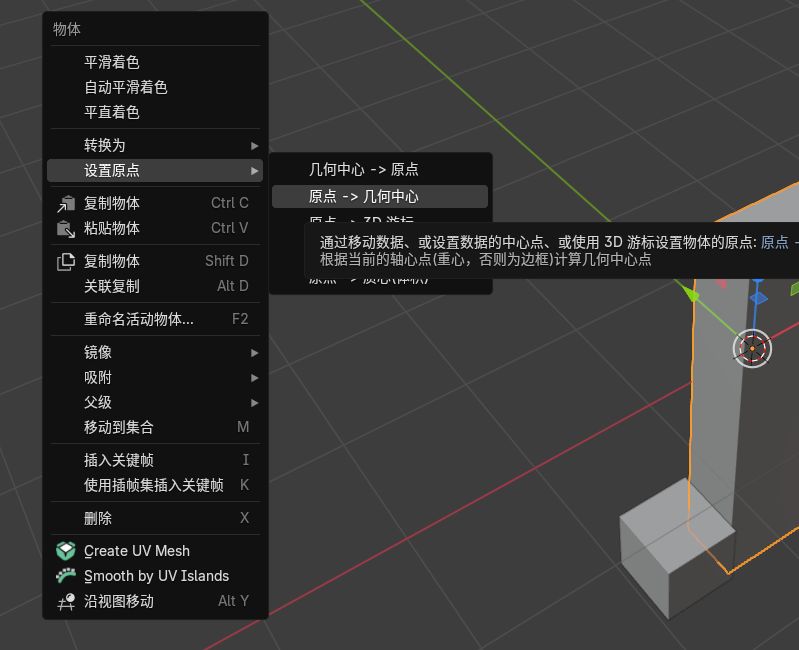Select 原点 -> 几何中心 option
799x650 pixels.
pos(380,196)
